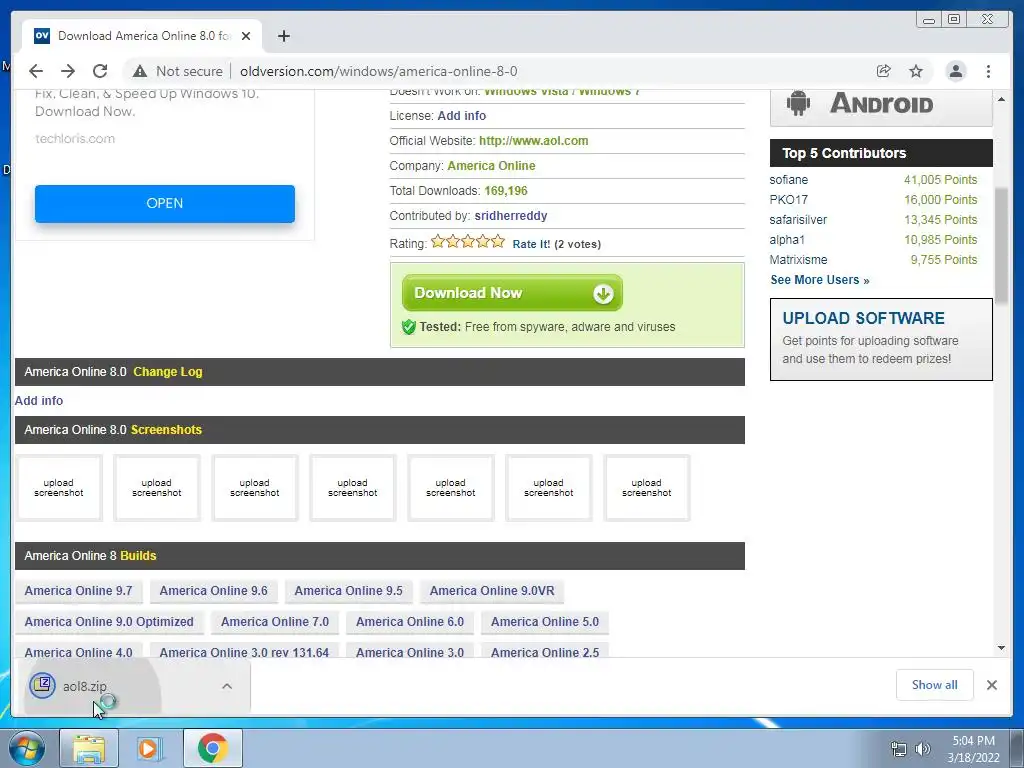Image resolution: width=1024 pixels, height=768 pixels.
Task: Click the fifth rating star
Action: pyautogui.click(x=498, y=242)
